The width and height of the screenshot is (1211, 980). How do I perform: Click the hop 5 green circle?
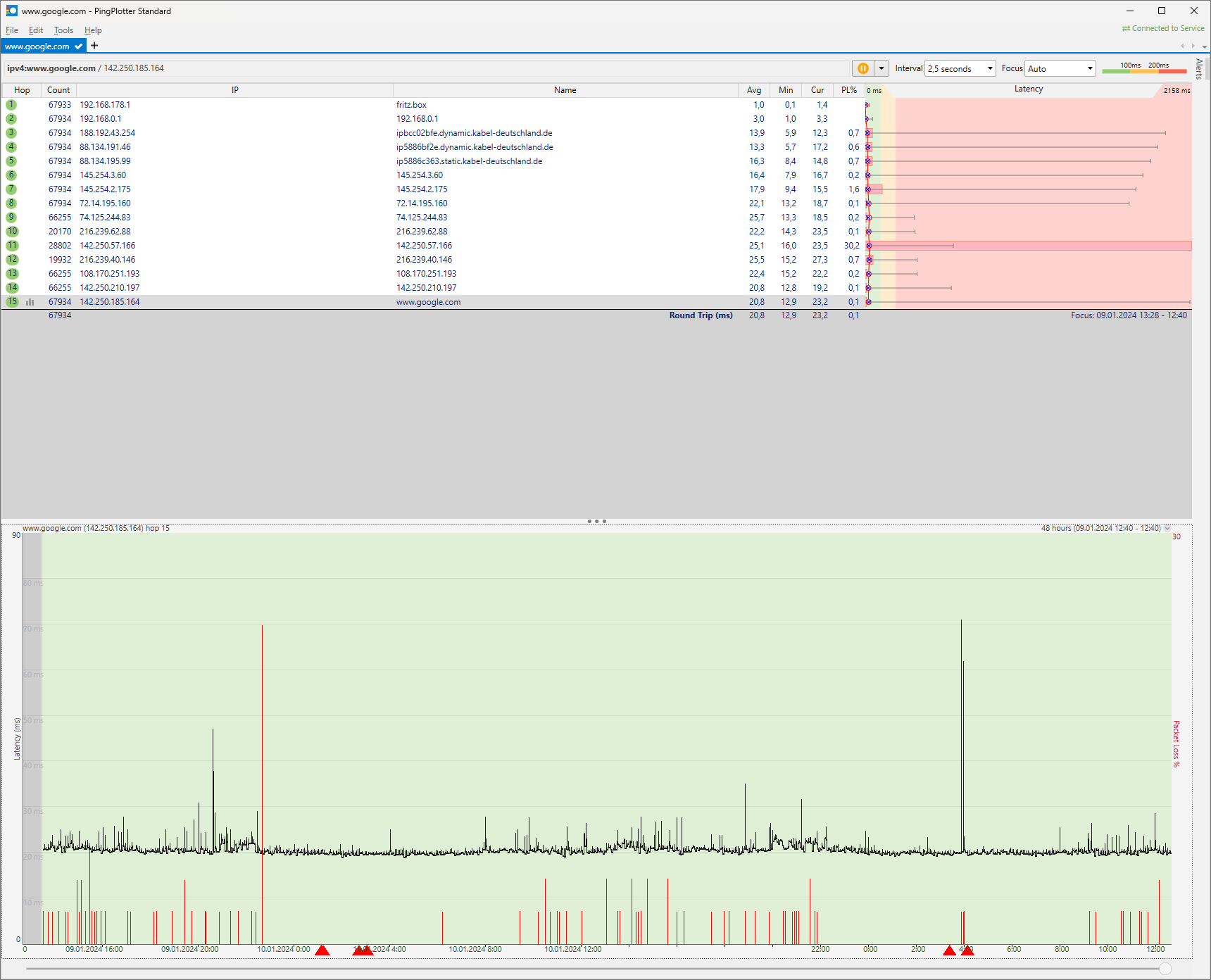tap(11, 161)
